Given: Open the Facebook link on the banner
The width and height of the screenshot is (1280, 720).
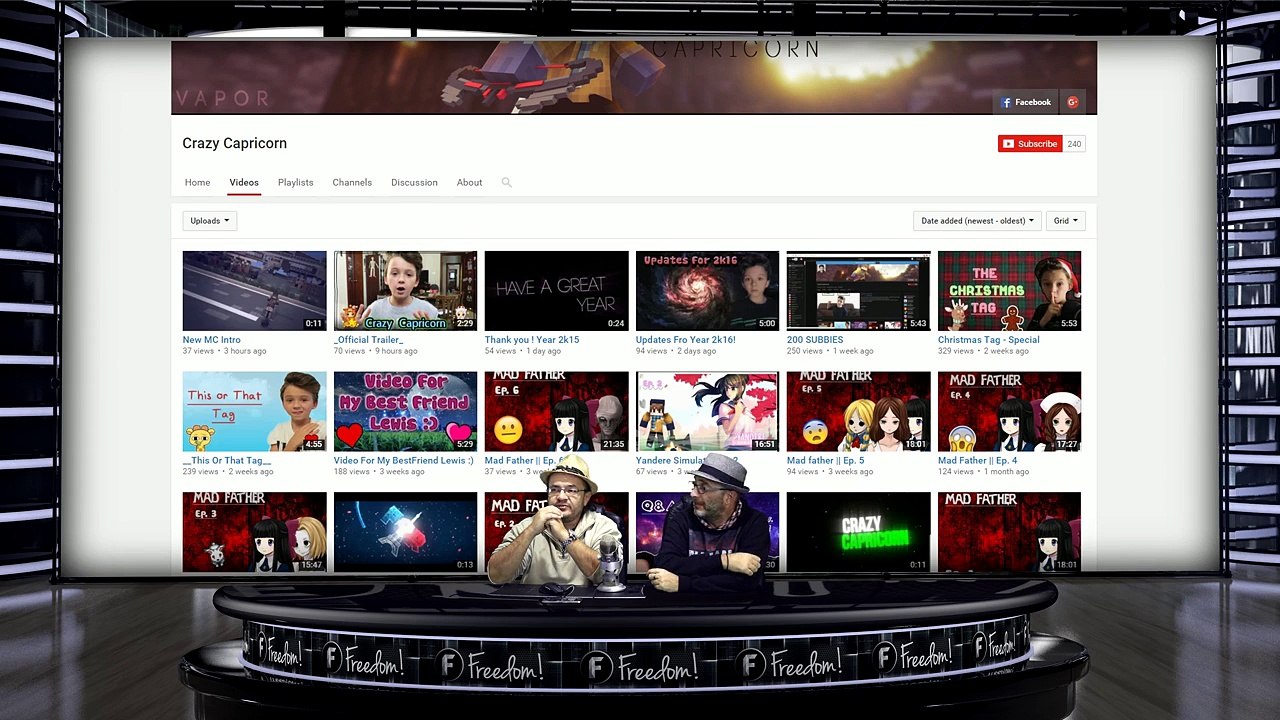Looking at the screenshot, I should [x=1026, y=102].
